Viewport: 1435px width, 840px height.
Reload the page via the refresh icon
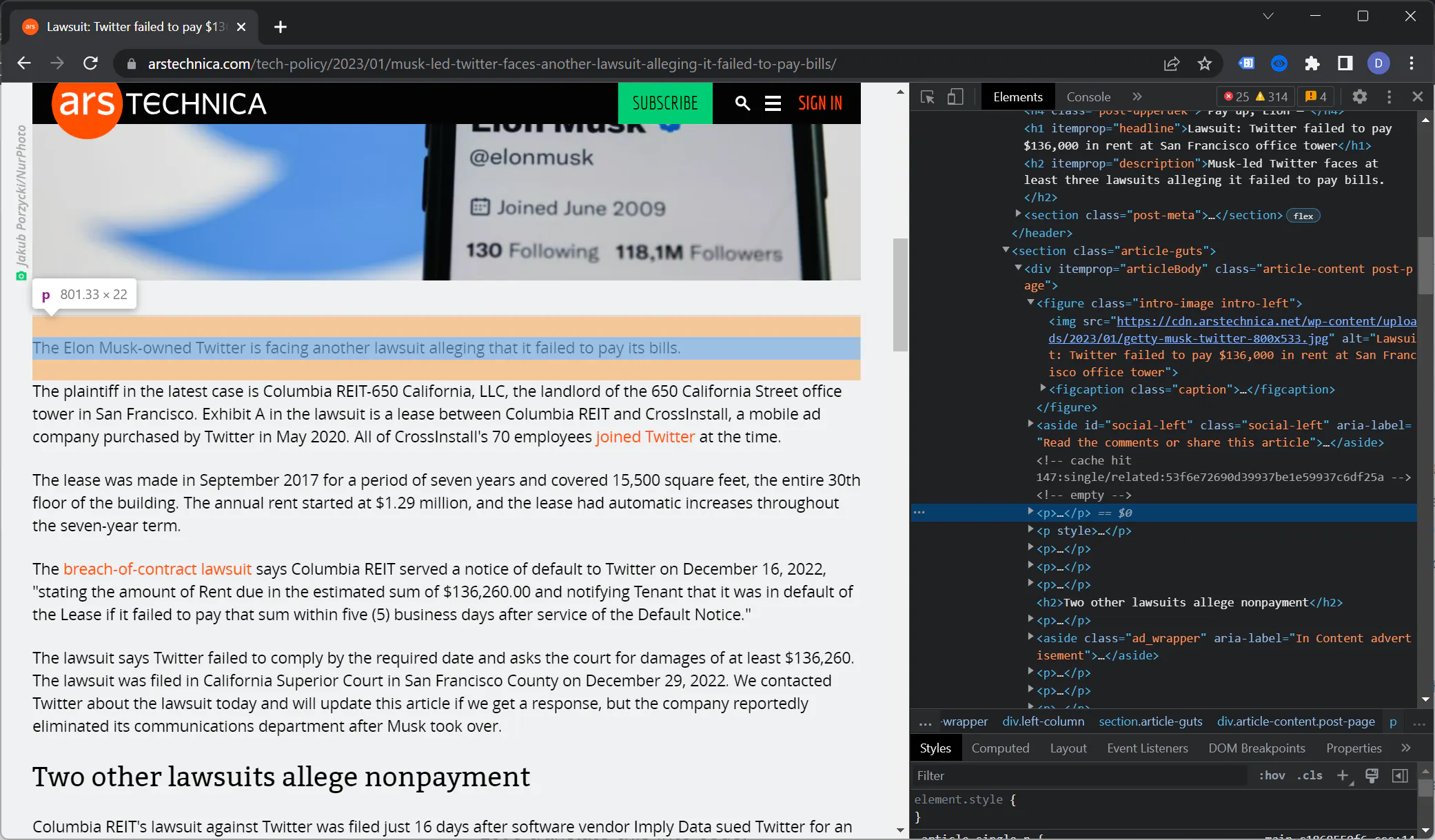(x=90, y=63)
